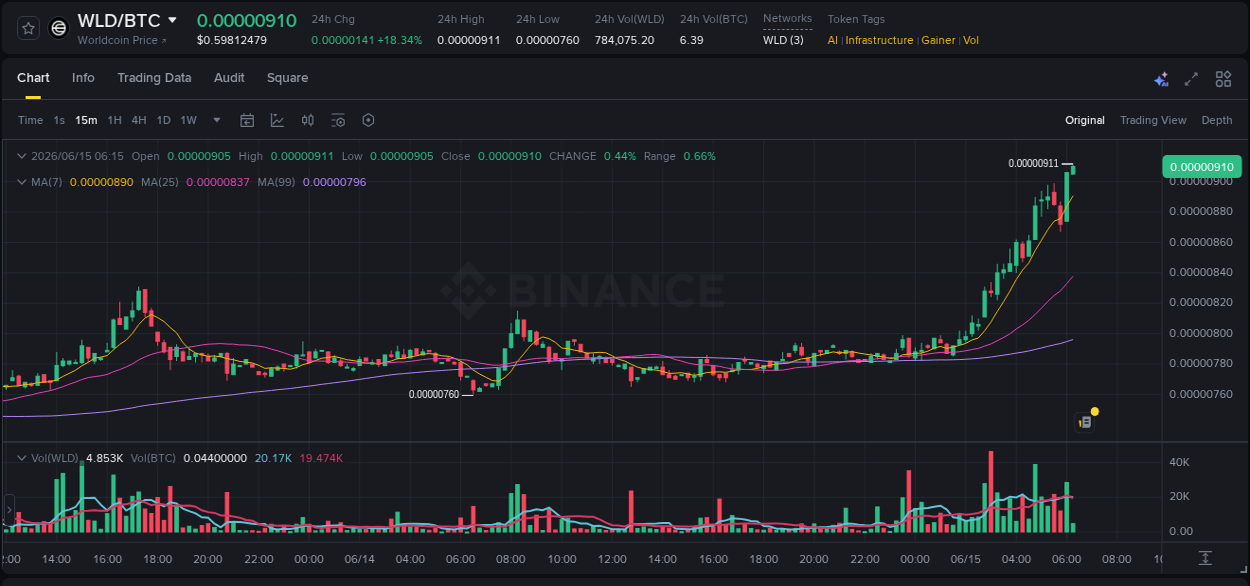This screenshot has width=1250, height=586.
Task: Expand the left side panel arrow
Action: tap(8, 510)
